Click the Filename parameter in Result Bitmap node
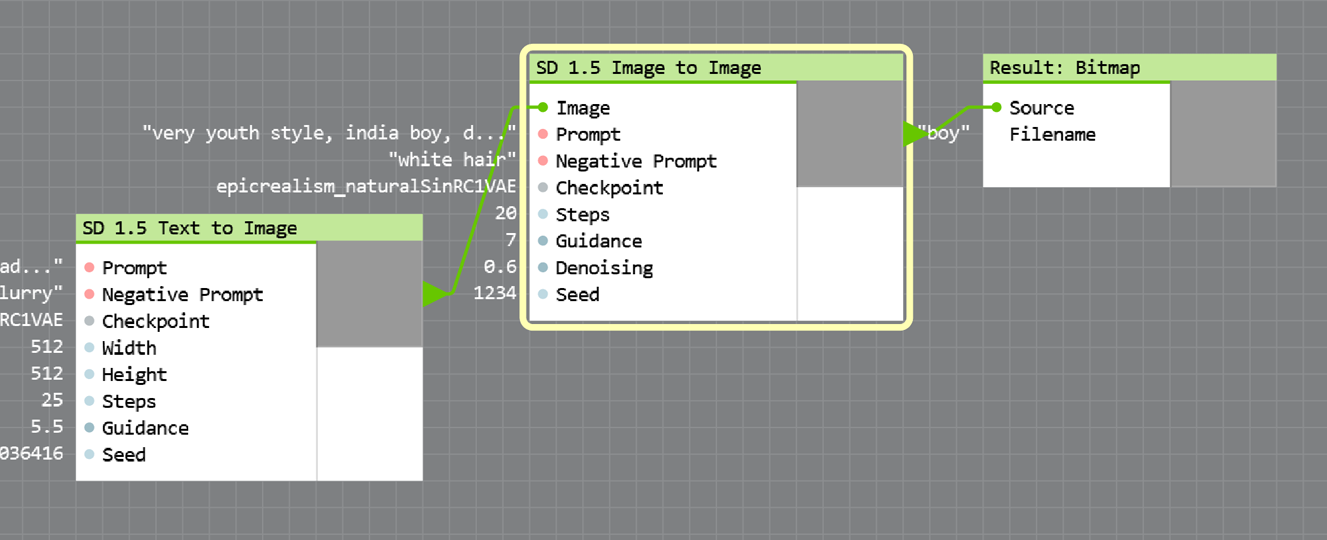This screenshot has width=1327, height=540. click(x=1052, y=135)
